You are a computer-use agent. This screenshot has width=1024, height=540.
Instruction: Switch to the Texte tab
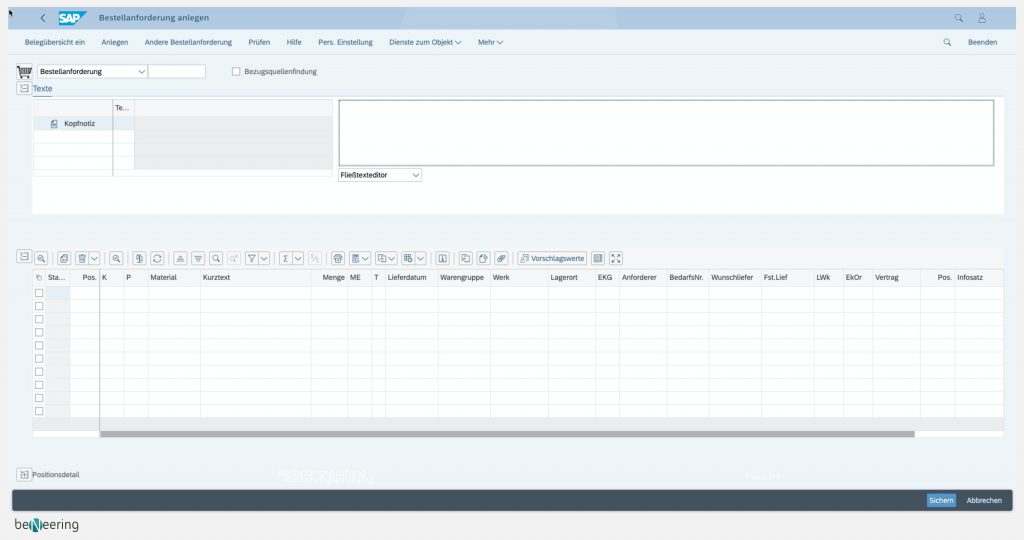click(x=42, y=89)
